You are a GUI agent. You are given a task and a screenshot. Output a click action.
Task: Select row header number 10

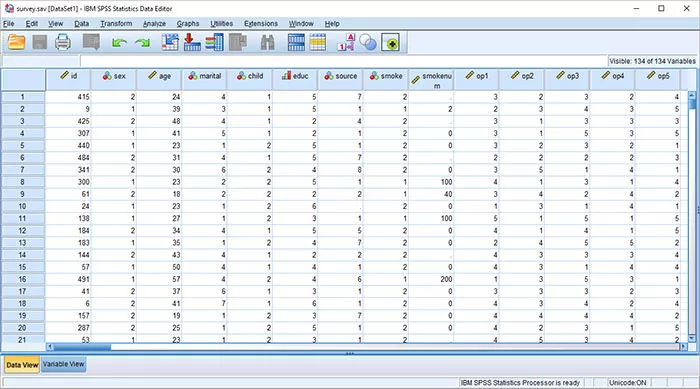23,206
